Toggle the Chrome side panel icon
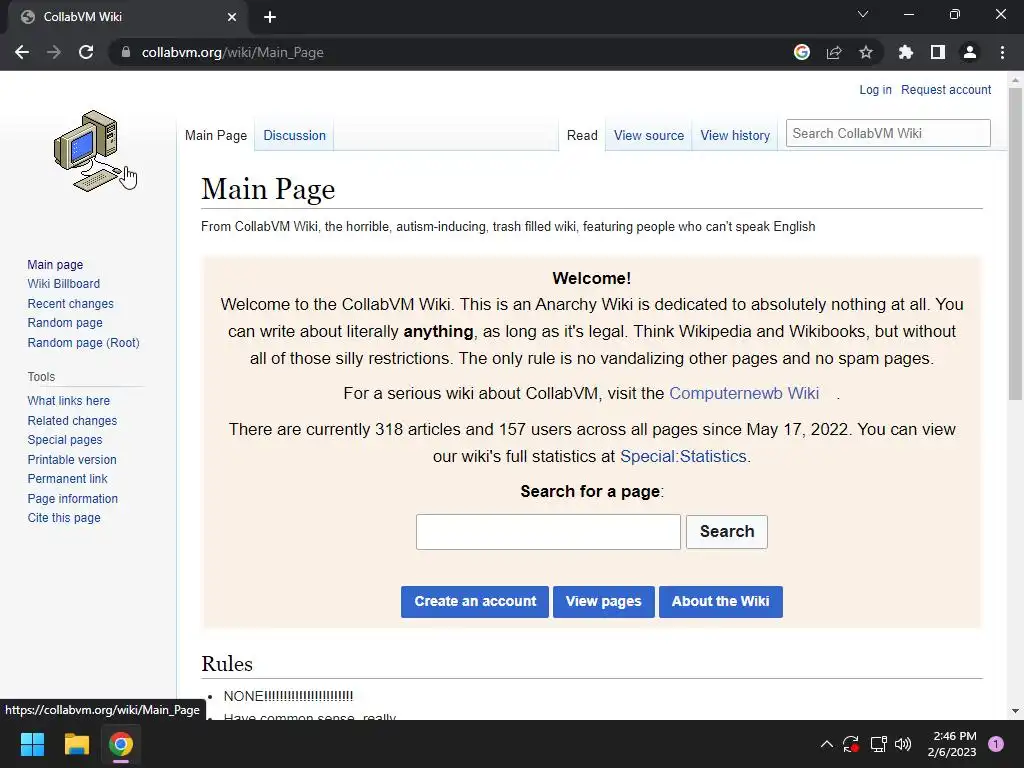Image resolution: width=1024 pixels, height=768 pixels. [938, 52]
